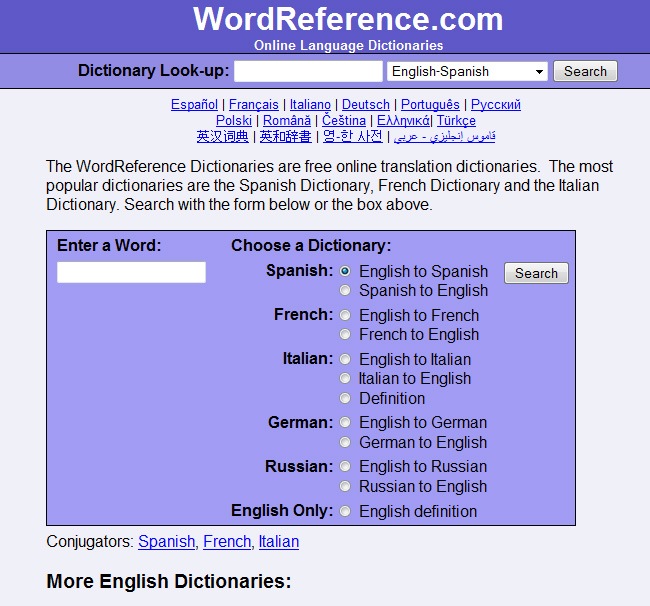Open the Português language link
This screenshot has height=606, width=650.
[x=430, y=104]
